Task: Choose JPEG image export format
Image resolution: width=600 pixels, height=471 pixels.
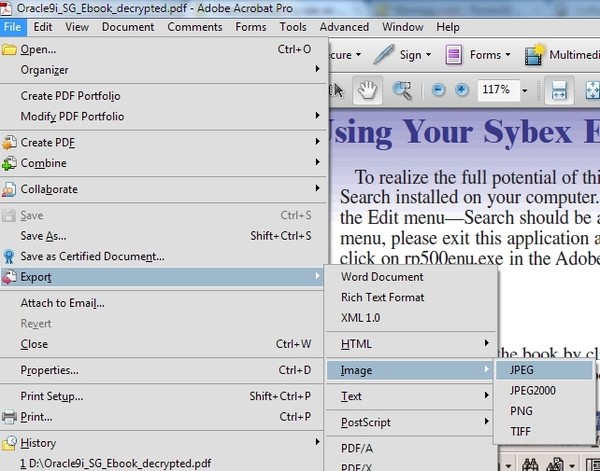Action: tap(544, 370)
